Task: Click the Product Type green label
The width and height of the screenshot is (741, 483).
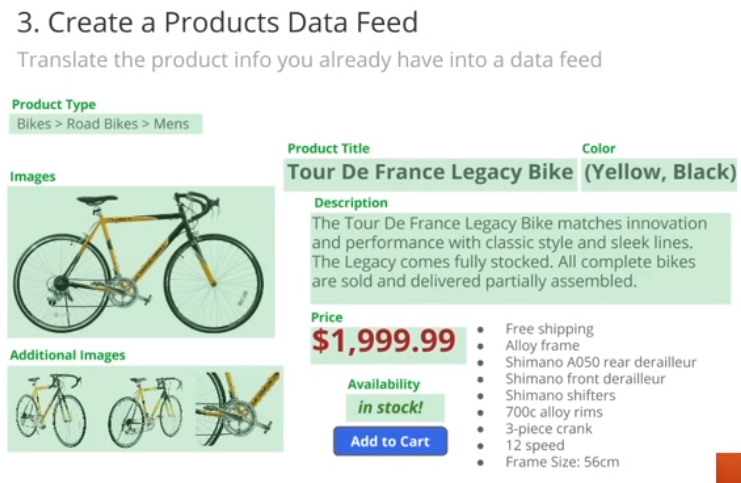Action: pyautogui.click(x=54, y=104)
